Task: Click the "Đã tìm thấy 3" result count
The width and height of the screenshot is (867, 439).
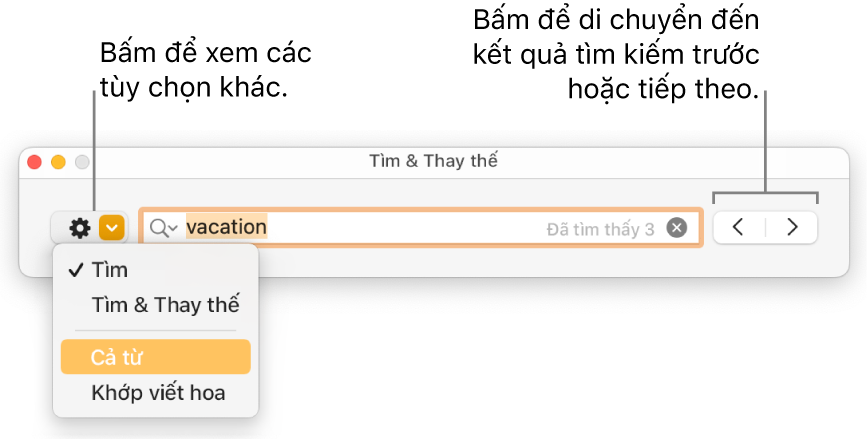Action: coord(600,229)
